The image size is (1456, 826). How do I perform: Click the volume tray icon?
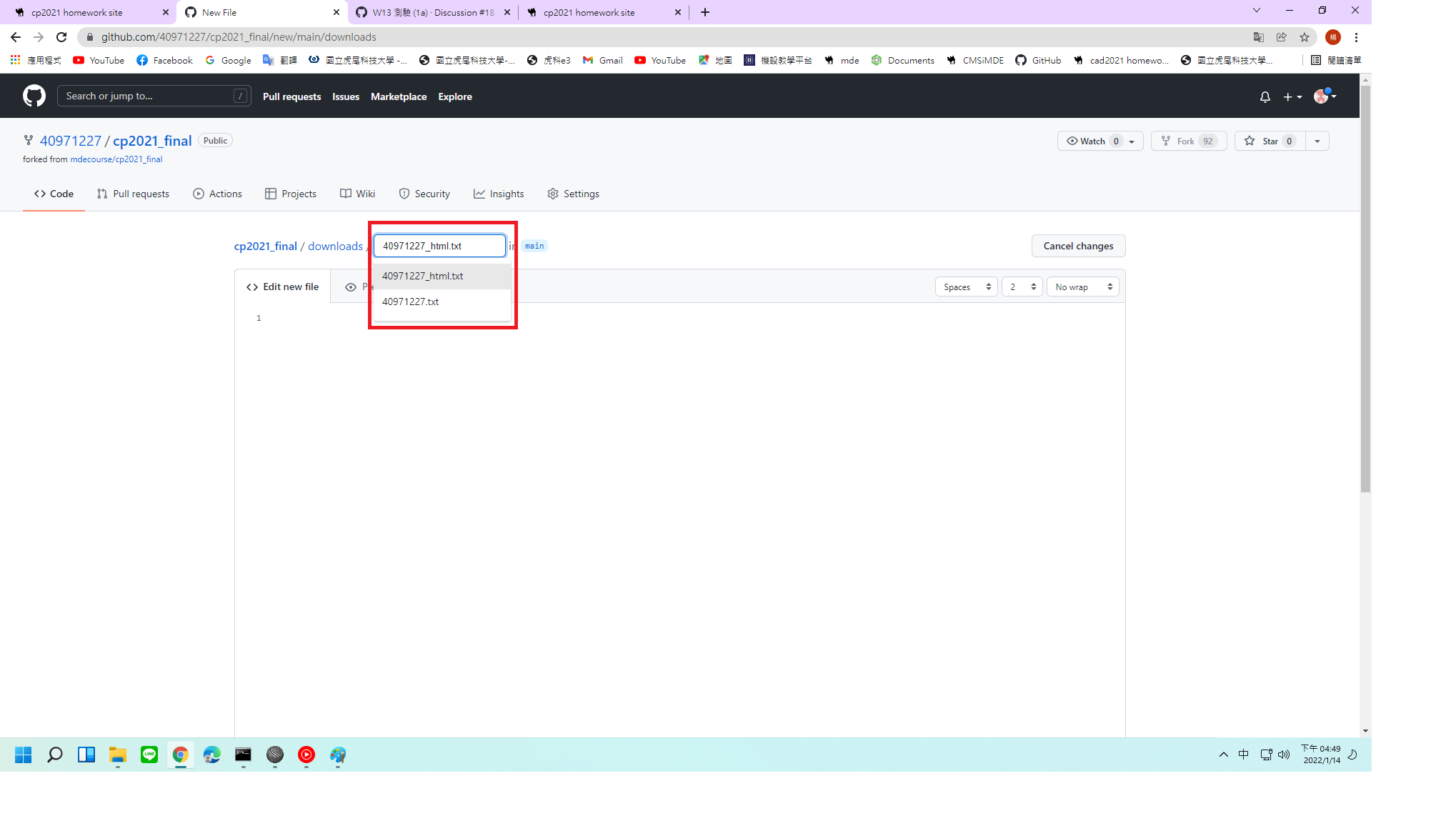click(1284, 755)
